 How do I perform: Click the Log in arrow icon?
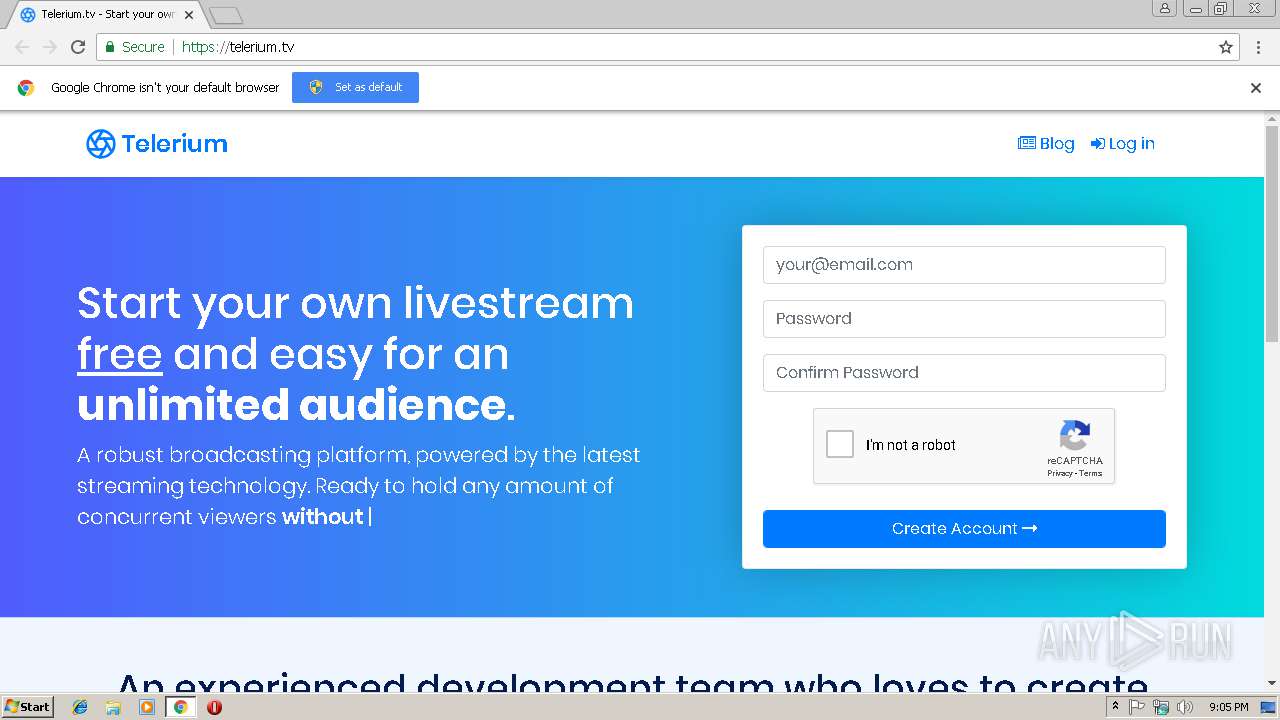(x=1098, y=144)
